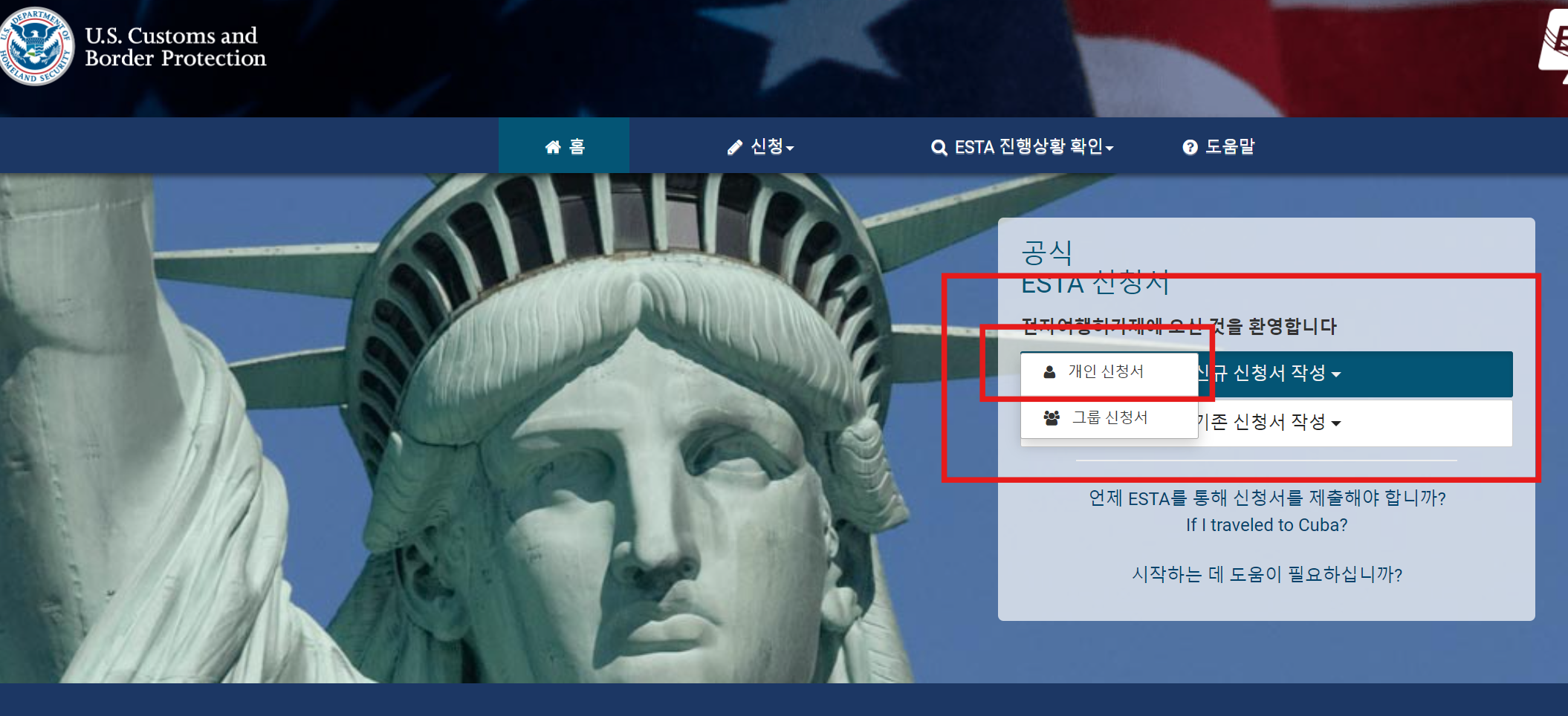Click the question mark help icon
This screenshot has width=1568, height=716.
(x=1190, y=147)
